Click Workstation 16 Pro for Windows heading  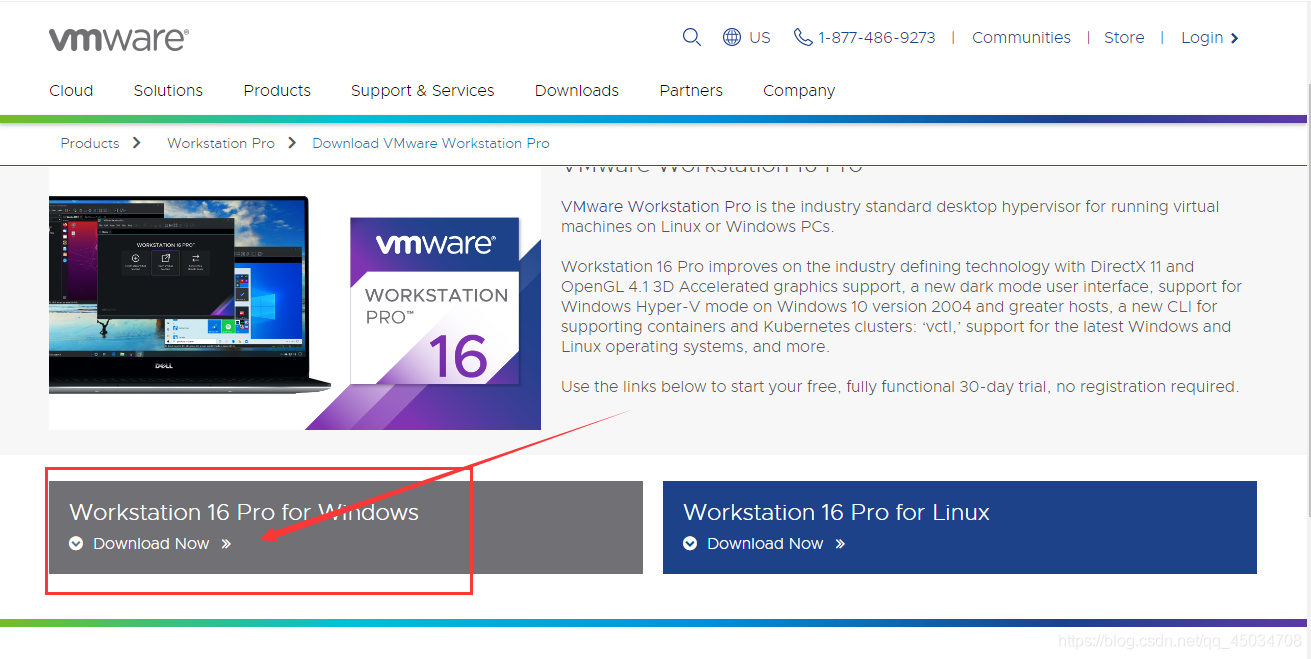(x=244, y=512)
